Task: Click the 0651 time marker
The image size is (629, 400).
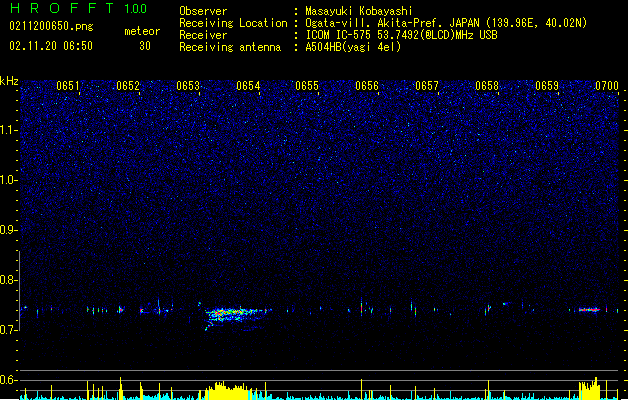Action: 68,86
